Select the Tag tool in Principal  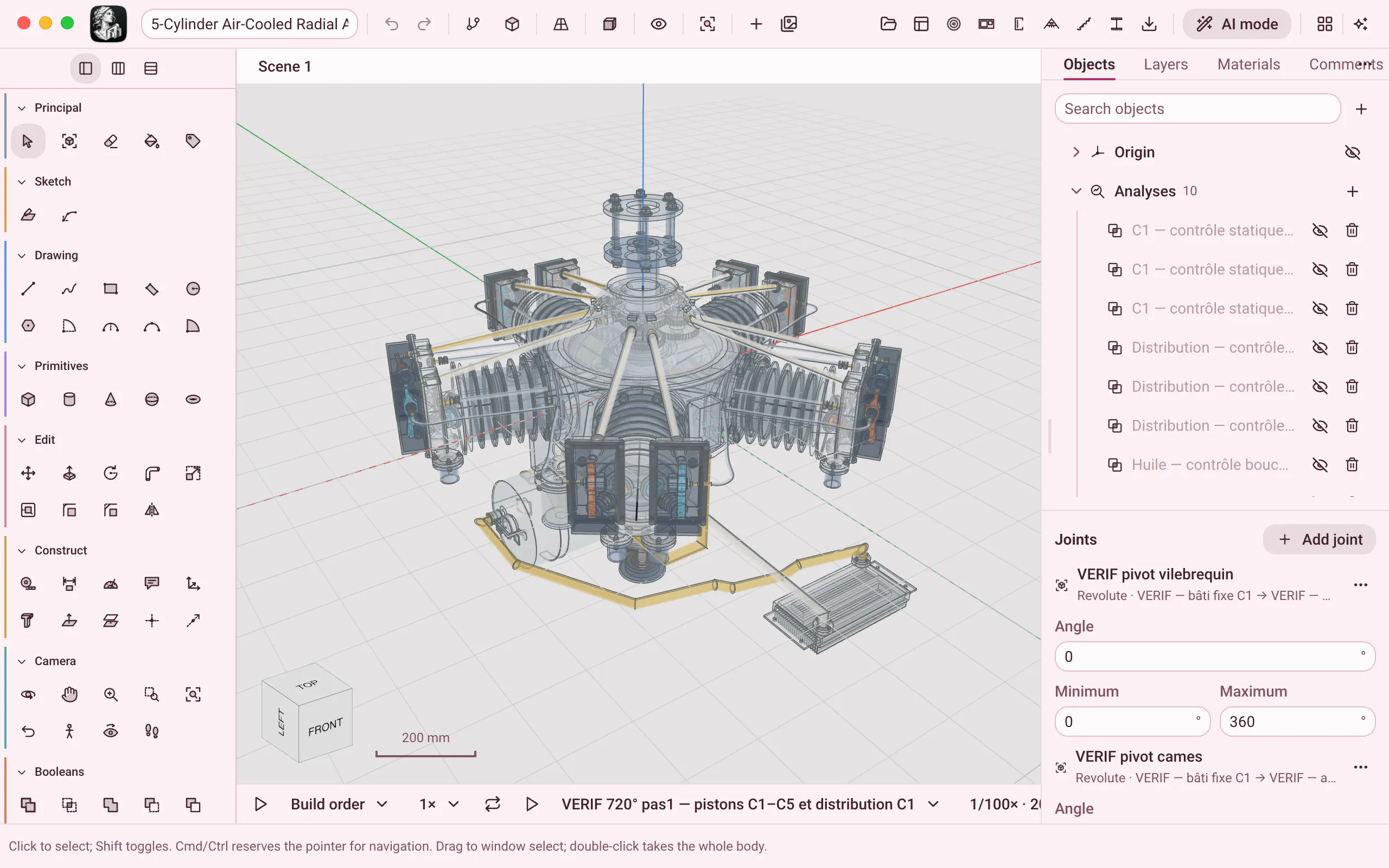193,141
